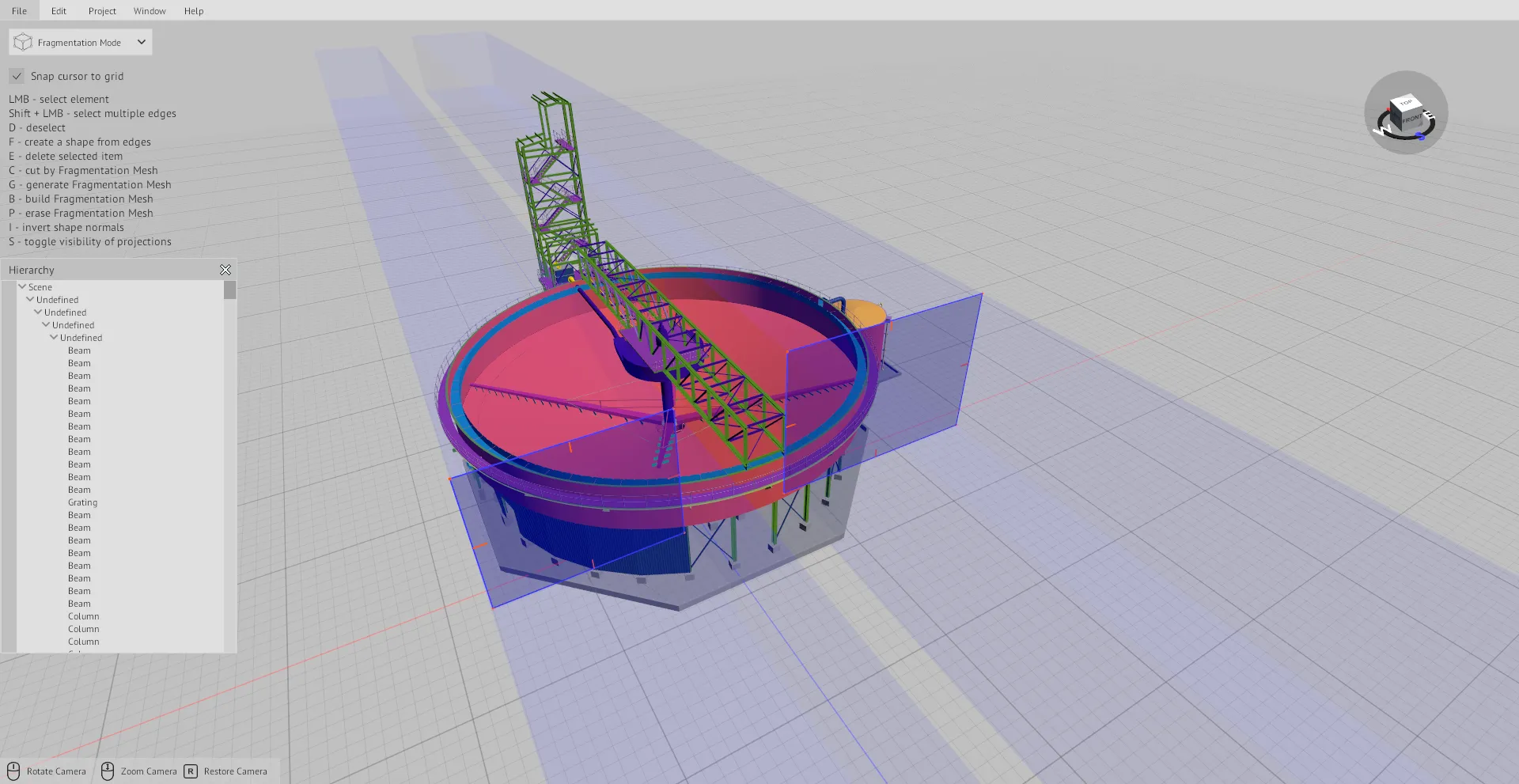Click the 'G - generate Fragmentation Mesh' hint text
This screenshot has height=784, width=1519.
[x=89, y=184]
